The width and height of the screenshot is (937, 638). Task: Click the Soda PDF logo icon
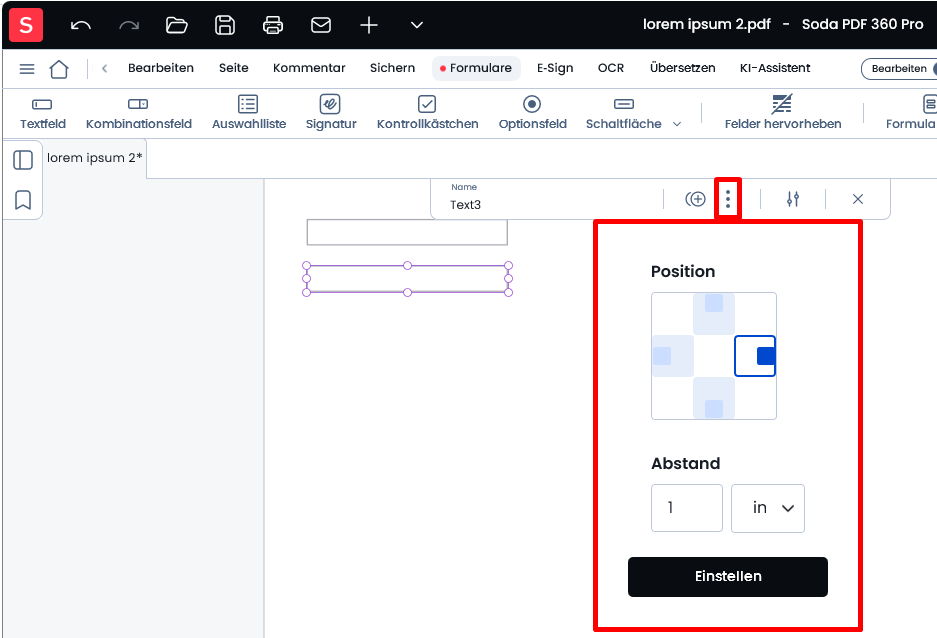point(26,25)
